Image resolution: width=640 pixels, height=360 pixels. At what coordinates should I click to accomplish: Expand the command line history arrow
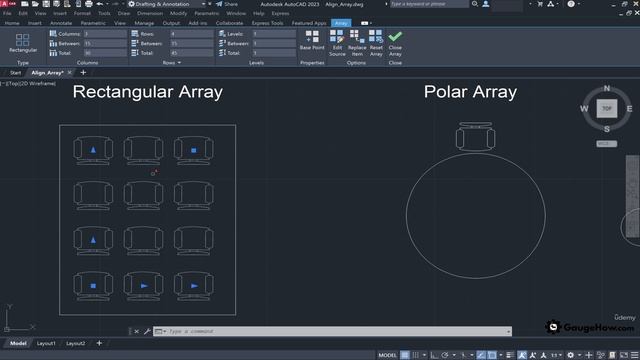[509, 331]
